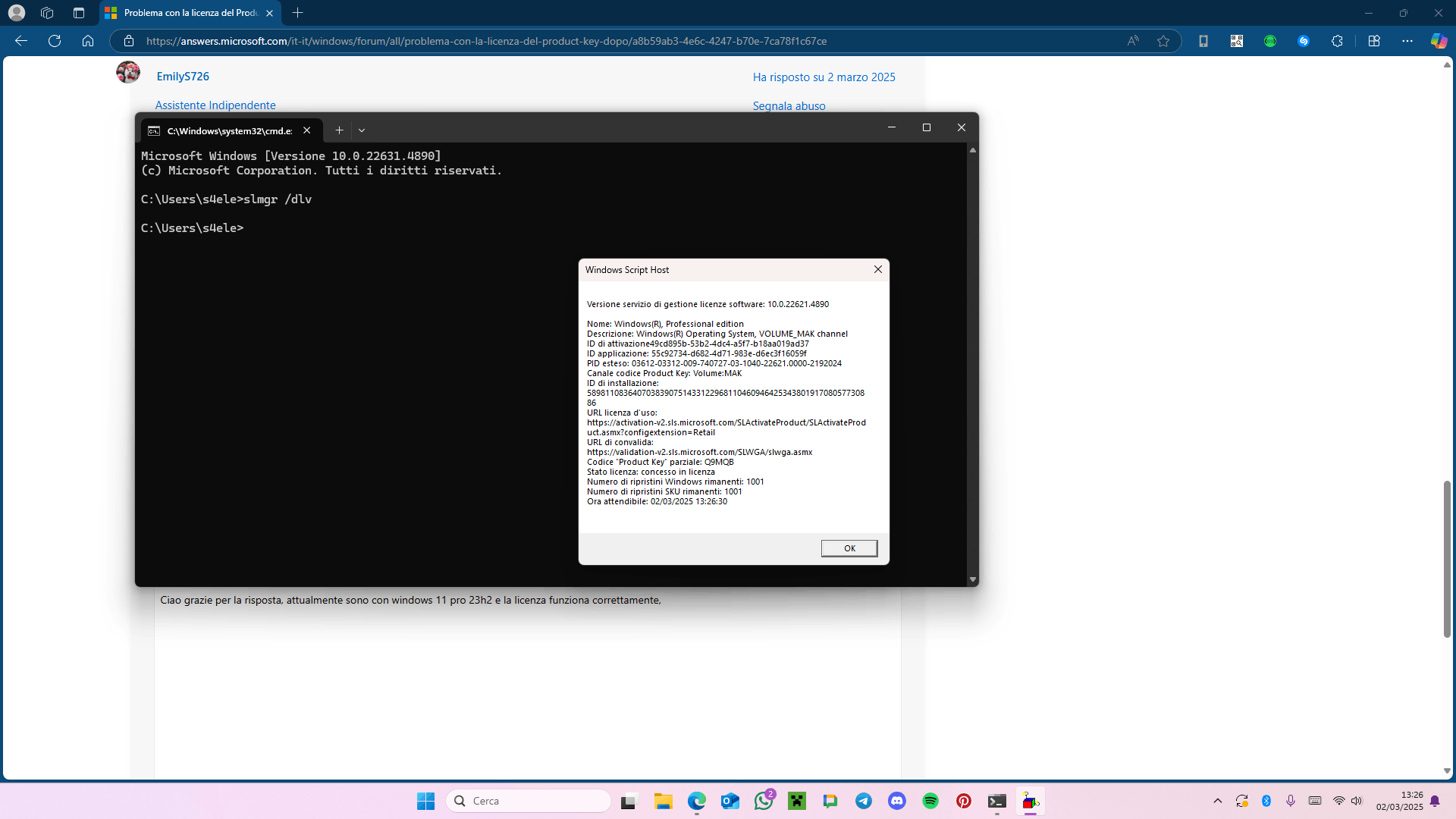This screenshot has height=819, width=1456.
Task: Click the QR code extension icon
Action: [1237, 41]
